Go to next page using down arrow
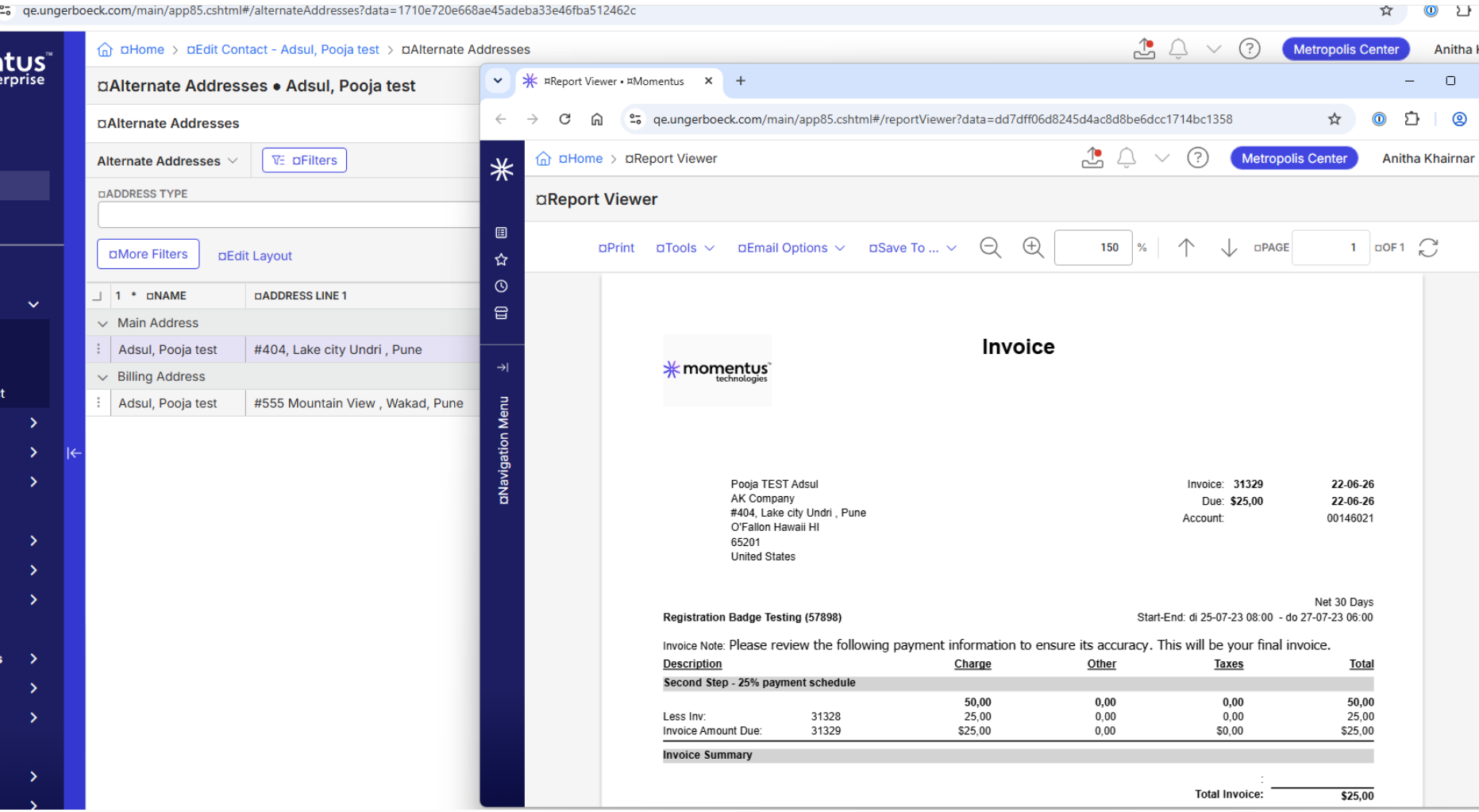The height and width of the screenshot is (812, 1479). (x=1229, y=248)
